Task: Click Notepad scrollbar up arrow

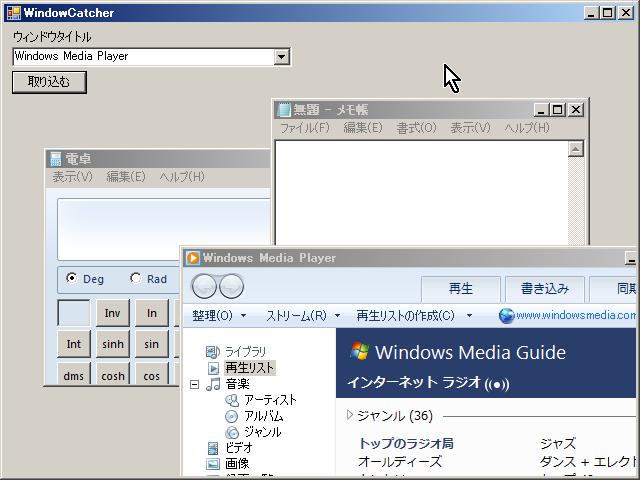Action: pyautogui.click(x=576, y=149)
